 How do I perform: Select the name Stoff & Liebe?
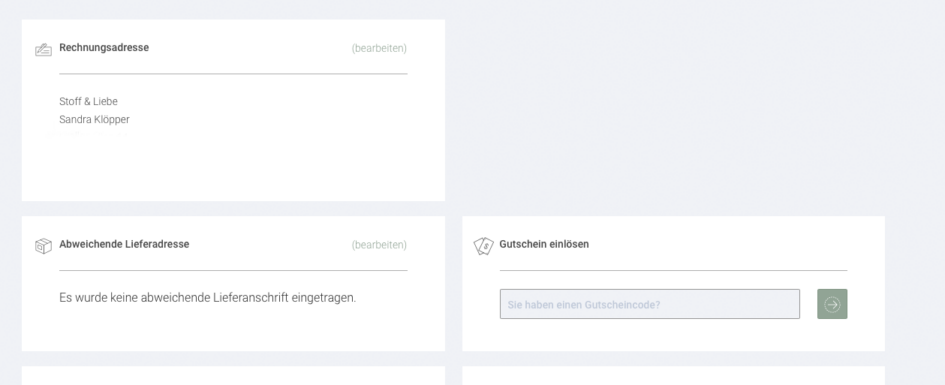point(89,101)
